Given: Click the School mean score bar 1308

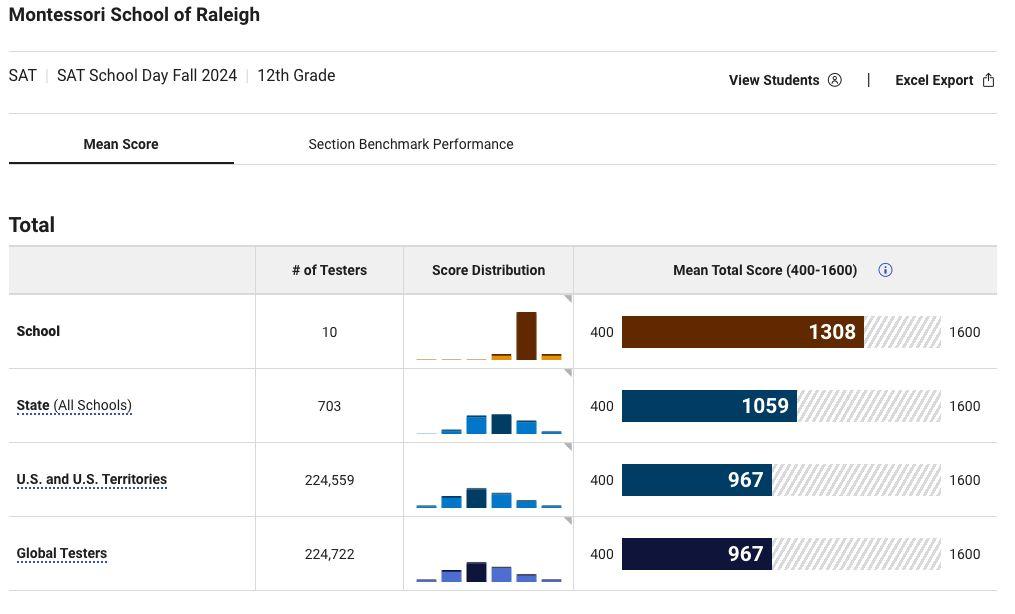Looking at the screenshot, I should coord(742,332).
